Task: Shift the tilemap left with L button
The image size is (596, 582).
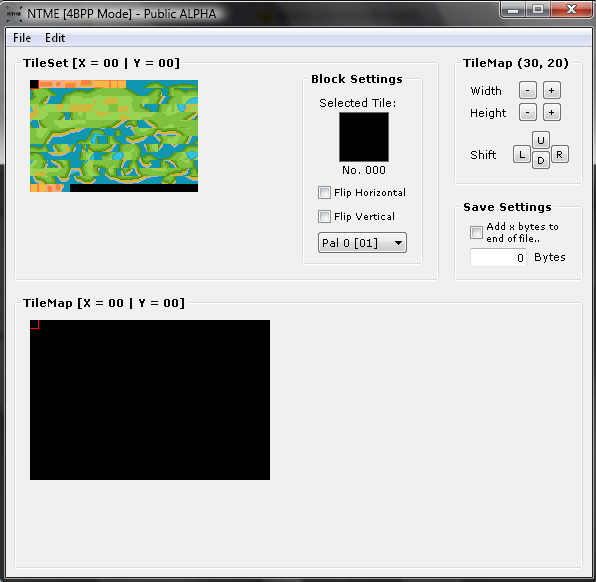Action: click(522, 154)
